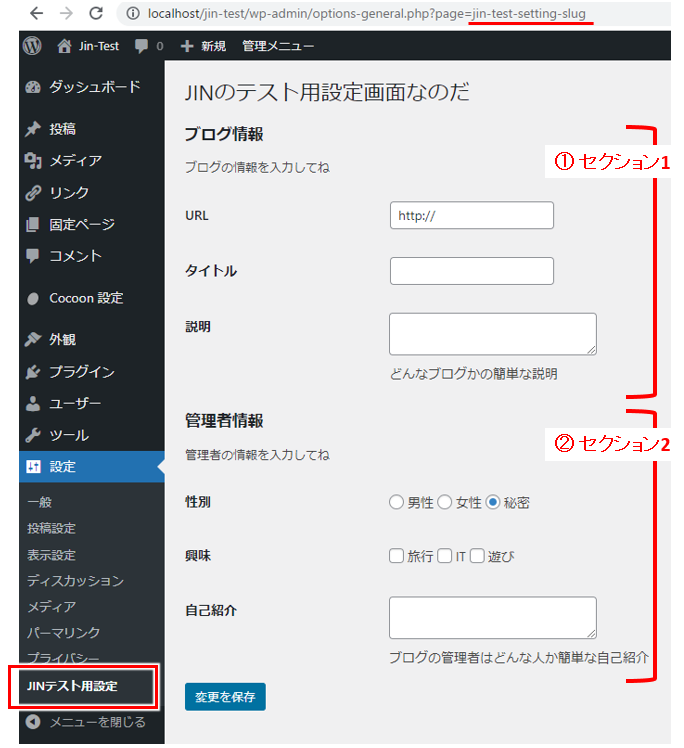Click the リンク chain icon
The height and width of the screenshot is (748, 684).
[33, 193]
